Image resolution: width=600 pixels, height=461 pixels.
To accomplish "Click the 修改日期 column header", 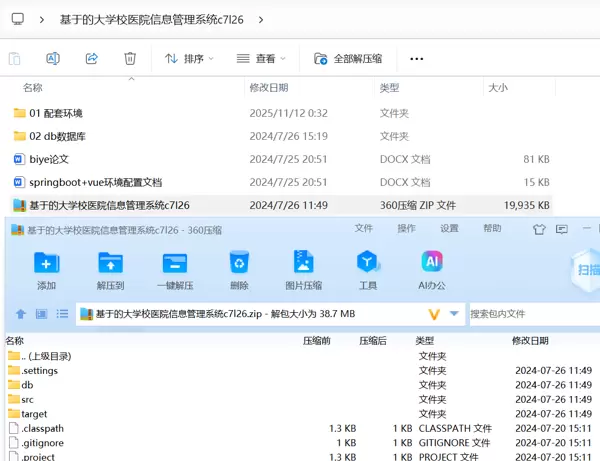I will 269,88.
